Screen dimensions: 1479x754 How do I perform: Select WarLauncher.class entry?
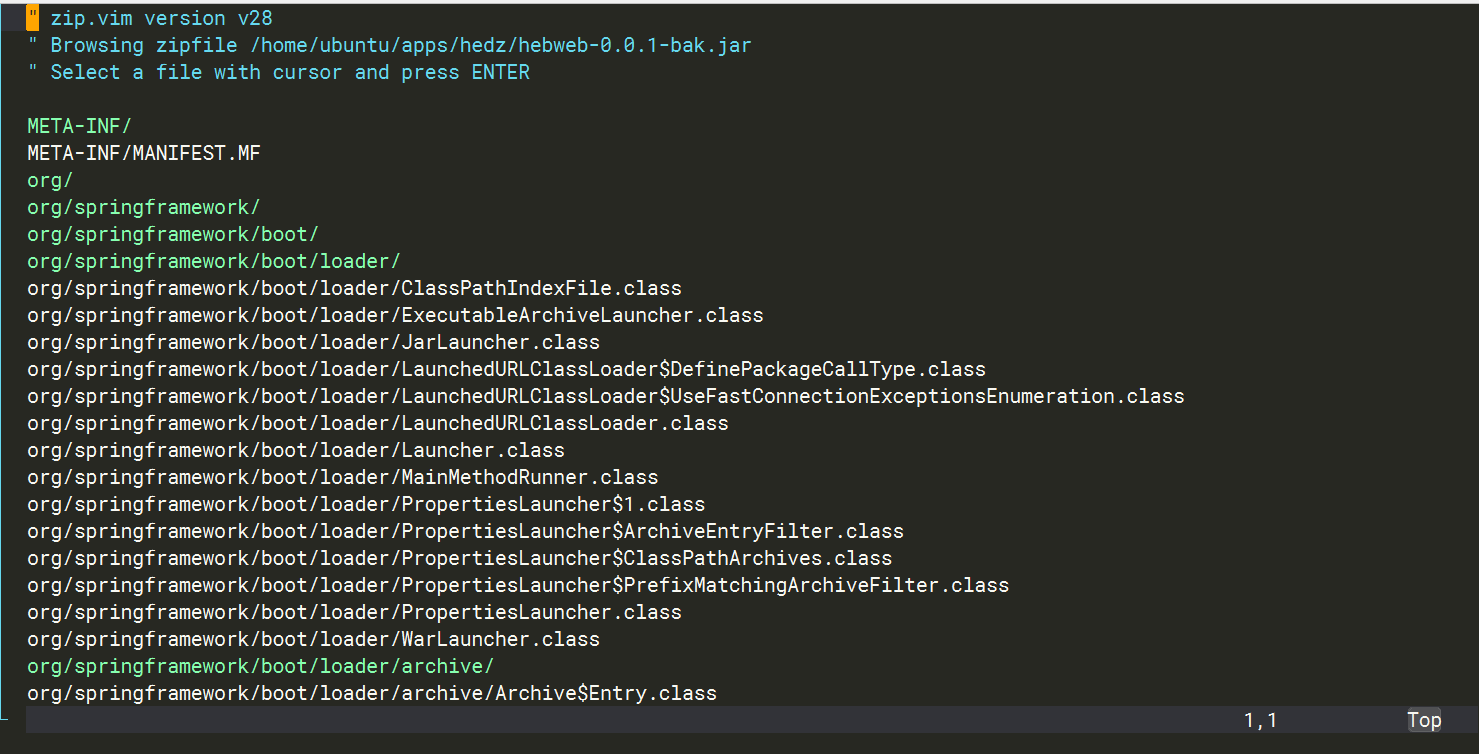(313, 639)
